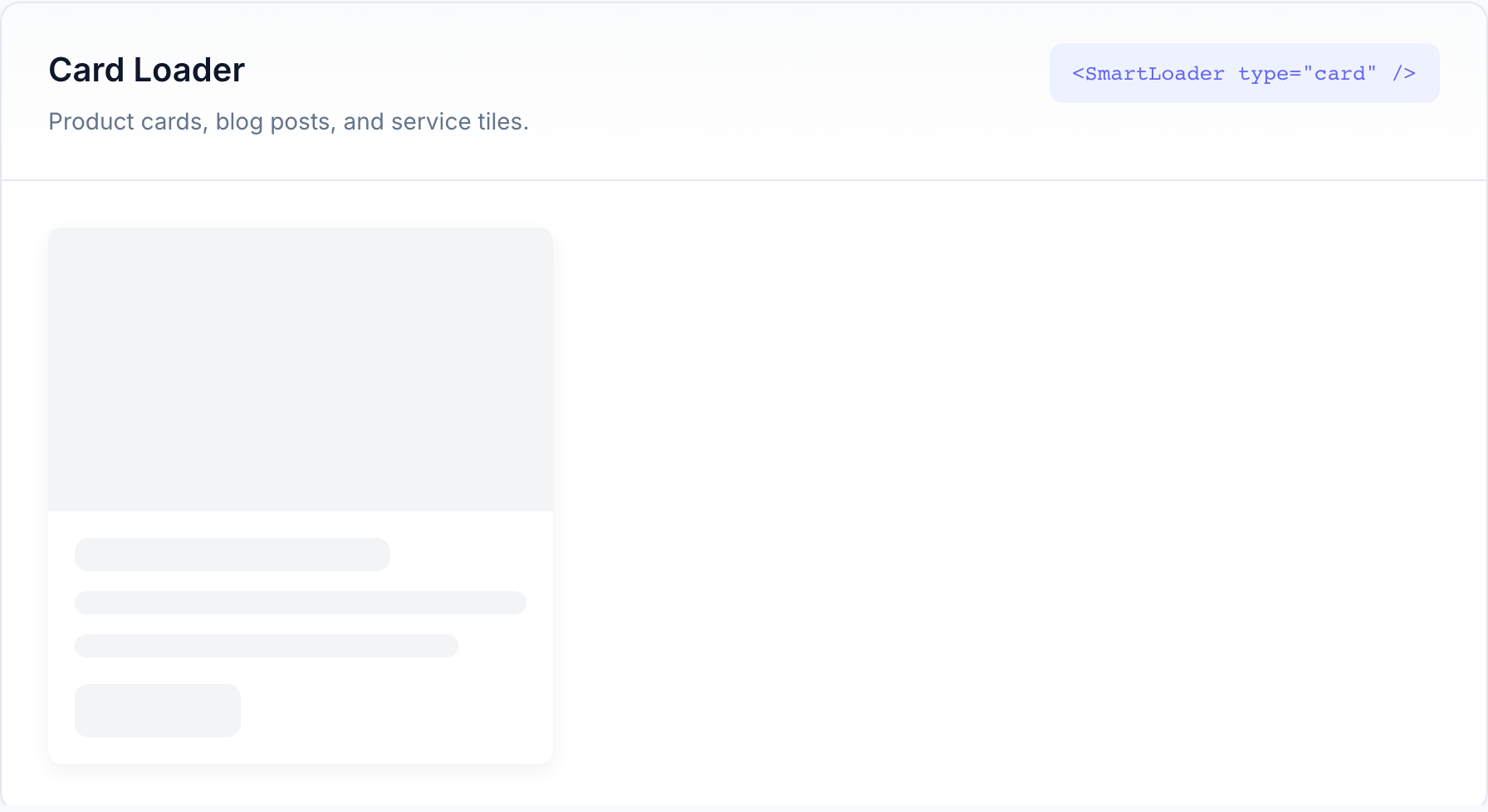Click the skeleton card image placeholder
The height and width of the screenshot is (812, 1488).
coord(301,369)
